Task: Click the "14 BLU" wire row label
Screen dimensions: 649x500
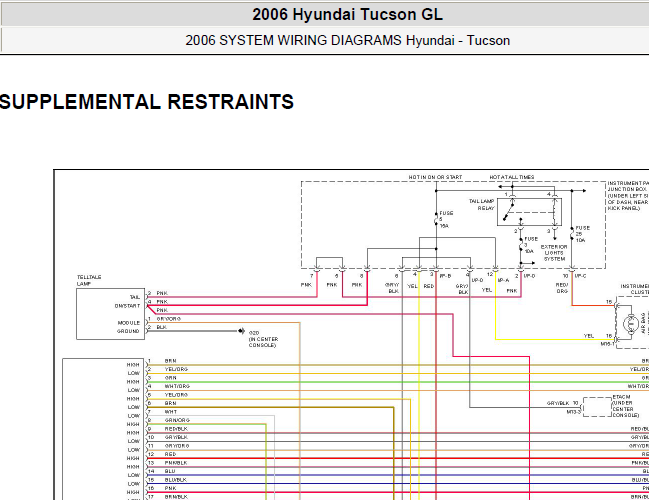Action: coord(161,471)
